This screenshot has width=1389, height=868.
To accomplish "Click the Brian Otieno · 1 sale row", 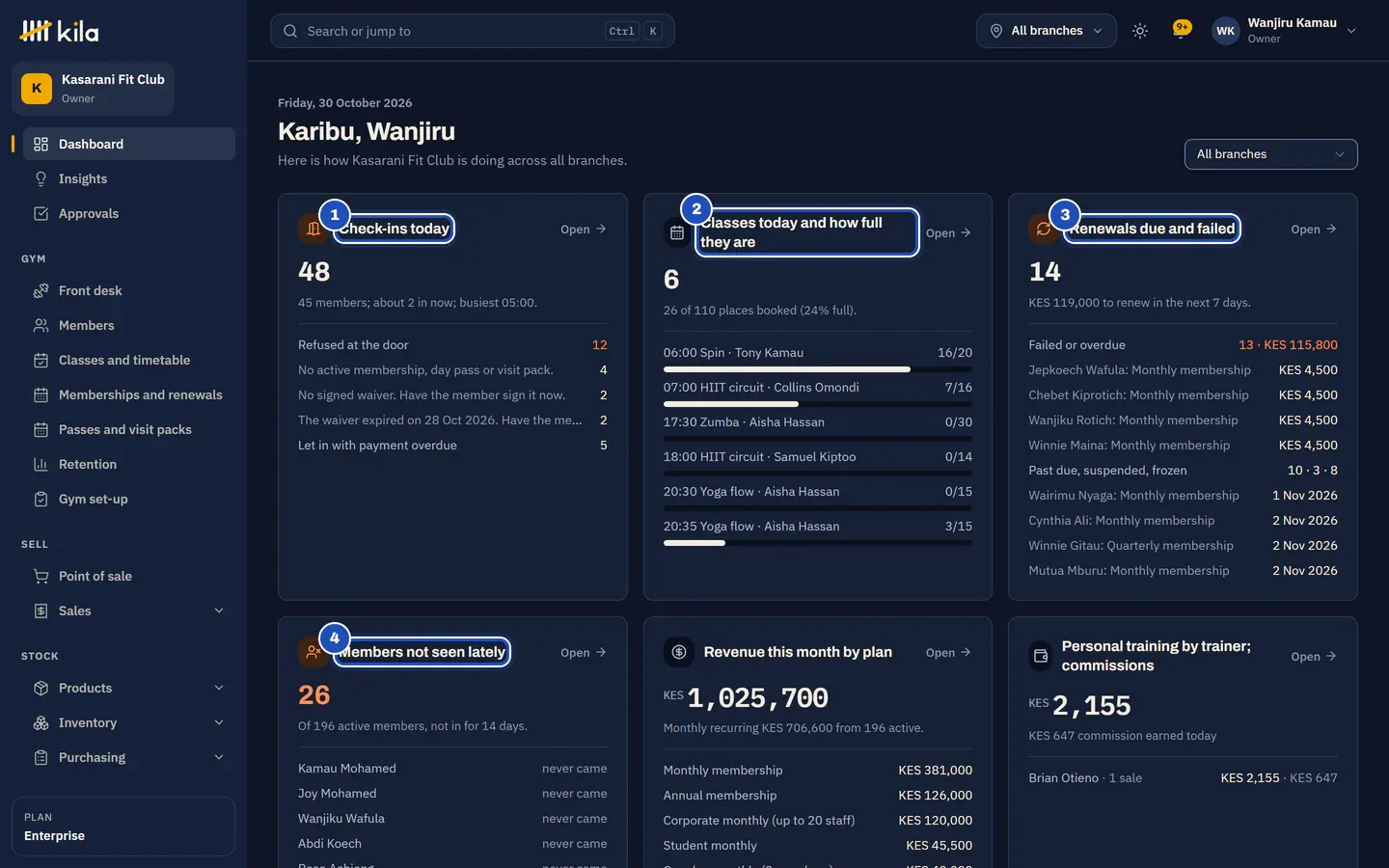I will coord(1183,777).
